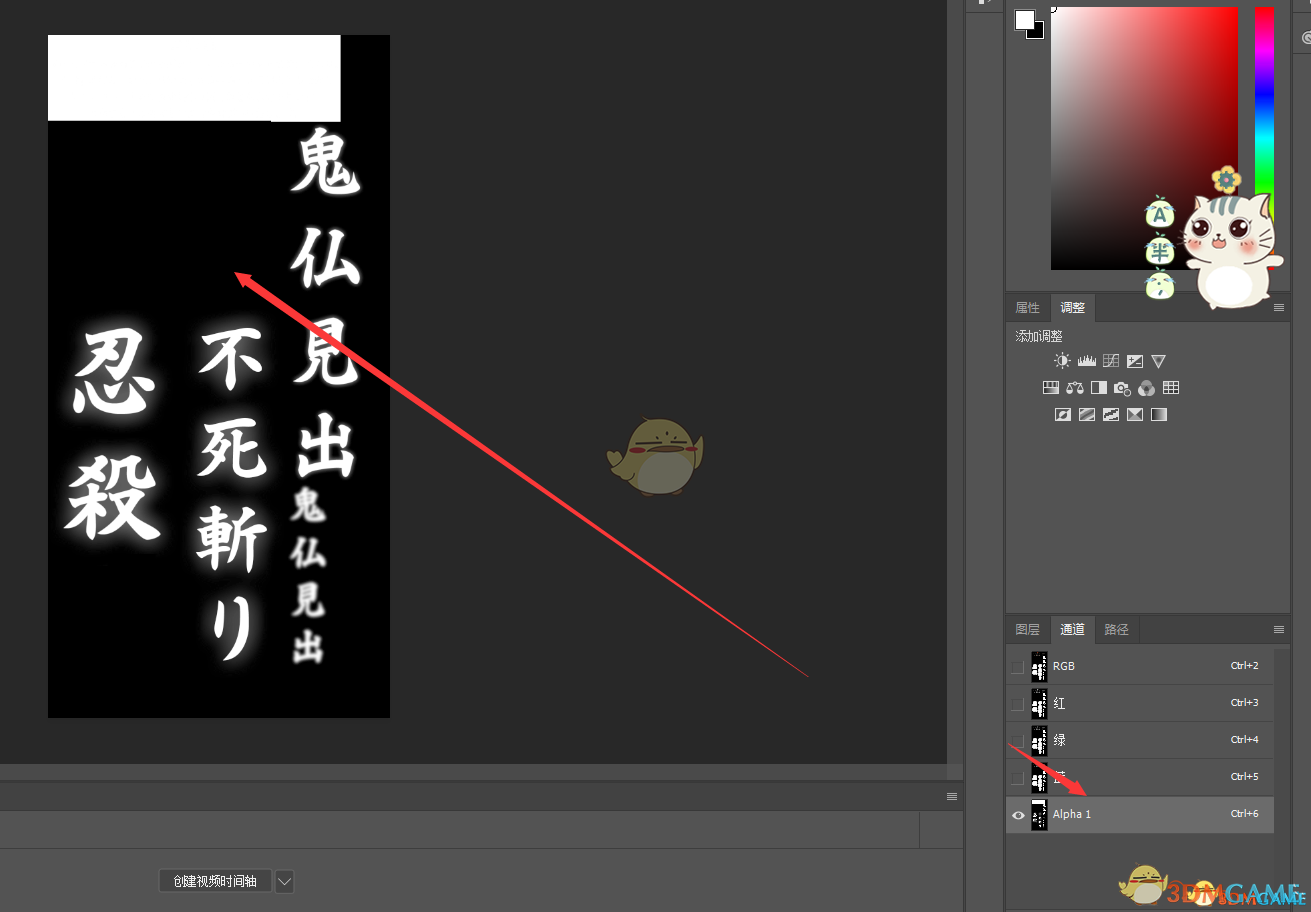
Task: Open the Adjustments panel menu
Action: point(1279,308)
